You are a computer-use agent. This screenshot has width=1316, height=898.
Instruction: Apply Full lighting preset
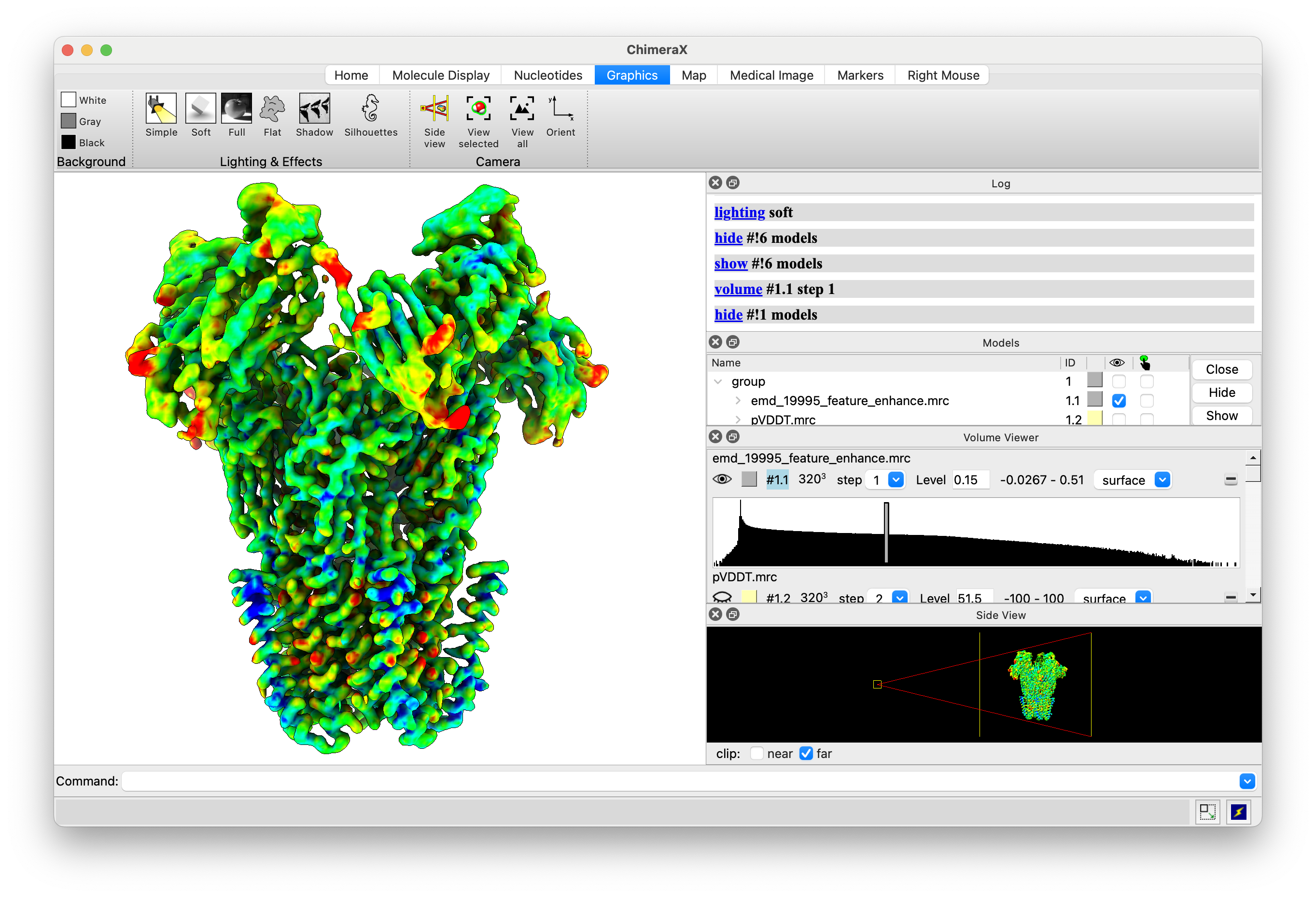(236, 115)
